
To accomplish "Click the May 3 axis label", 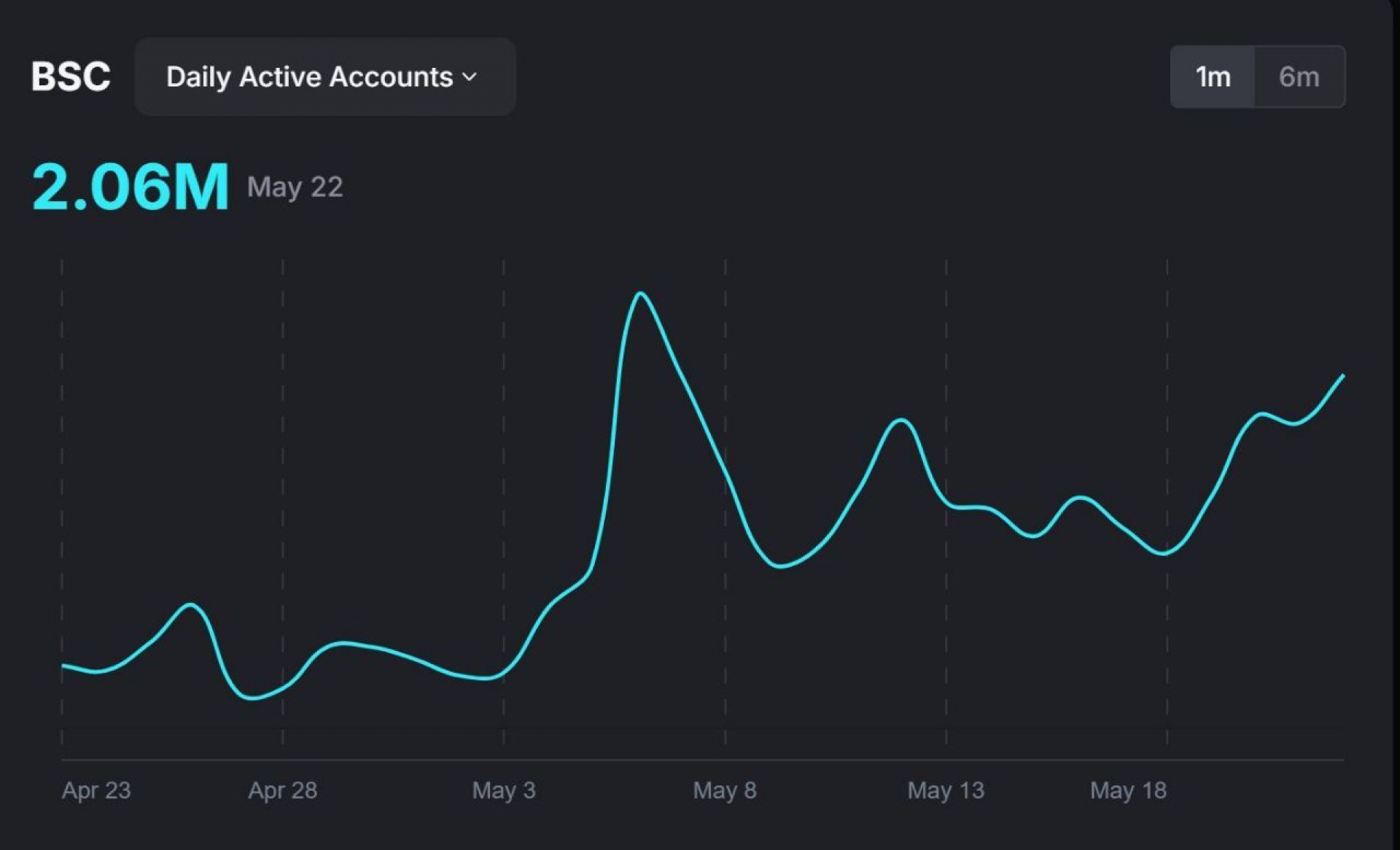I will click(504, 790).
